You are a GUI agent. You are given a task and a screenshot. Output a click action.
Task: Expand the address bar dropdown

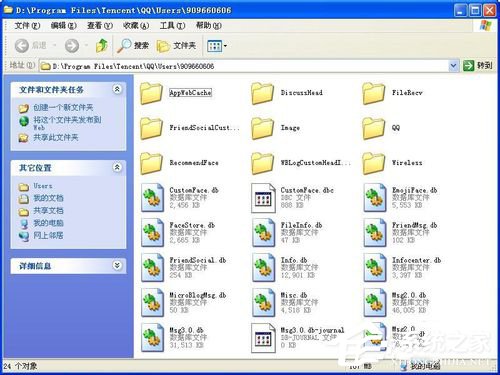[453, 66]
